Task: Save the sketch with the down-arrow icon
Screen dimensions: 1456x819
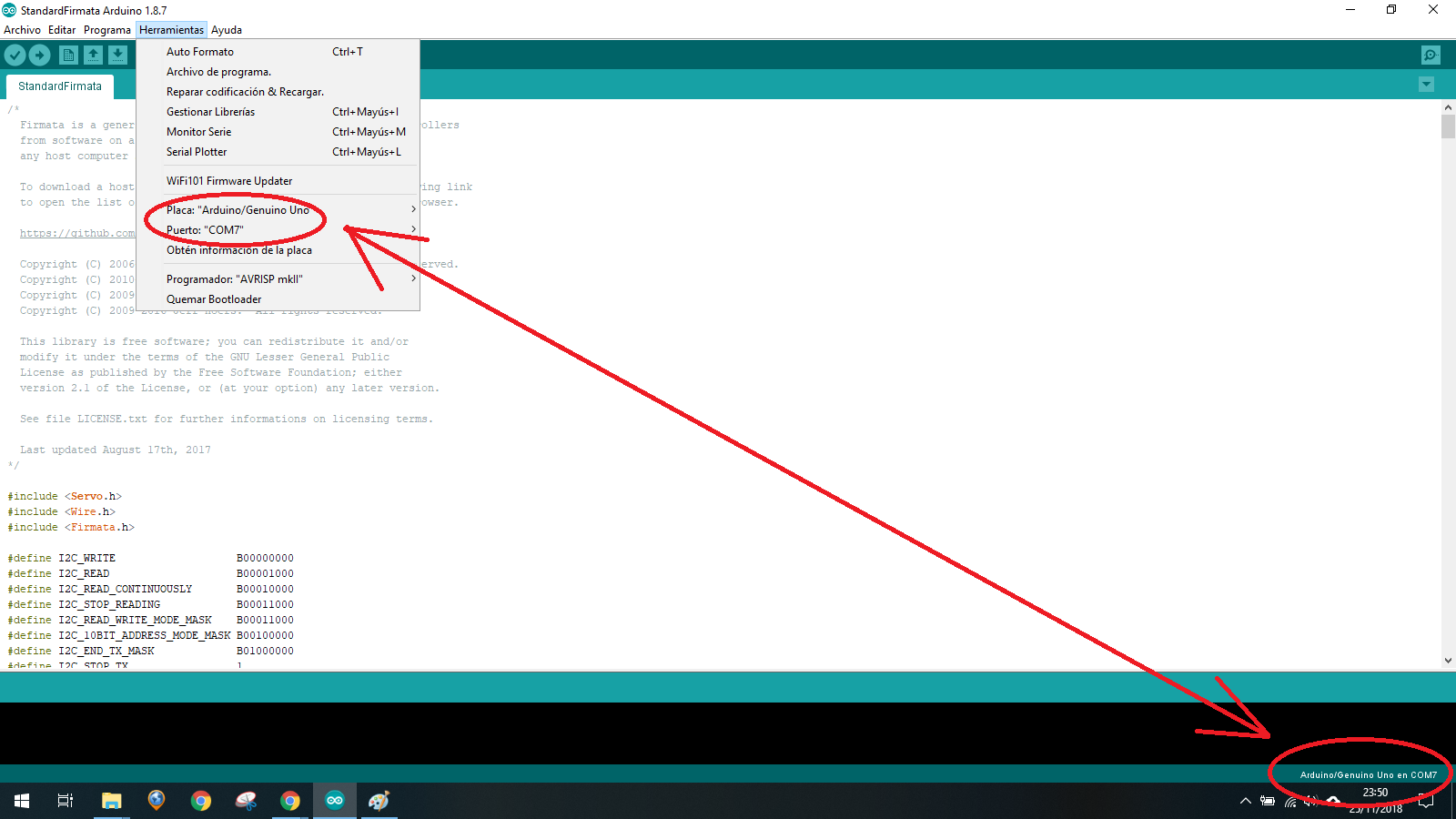Action: pyautogui.click(x=119, y=55)
